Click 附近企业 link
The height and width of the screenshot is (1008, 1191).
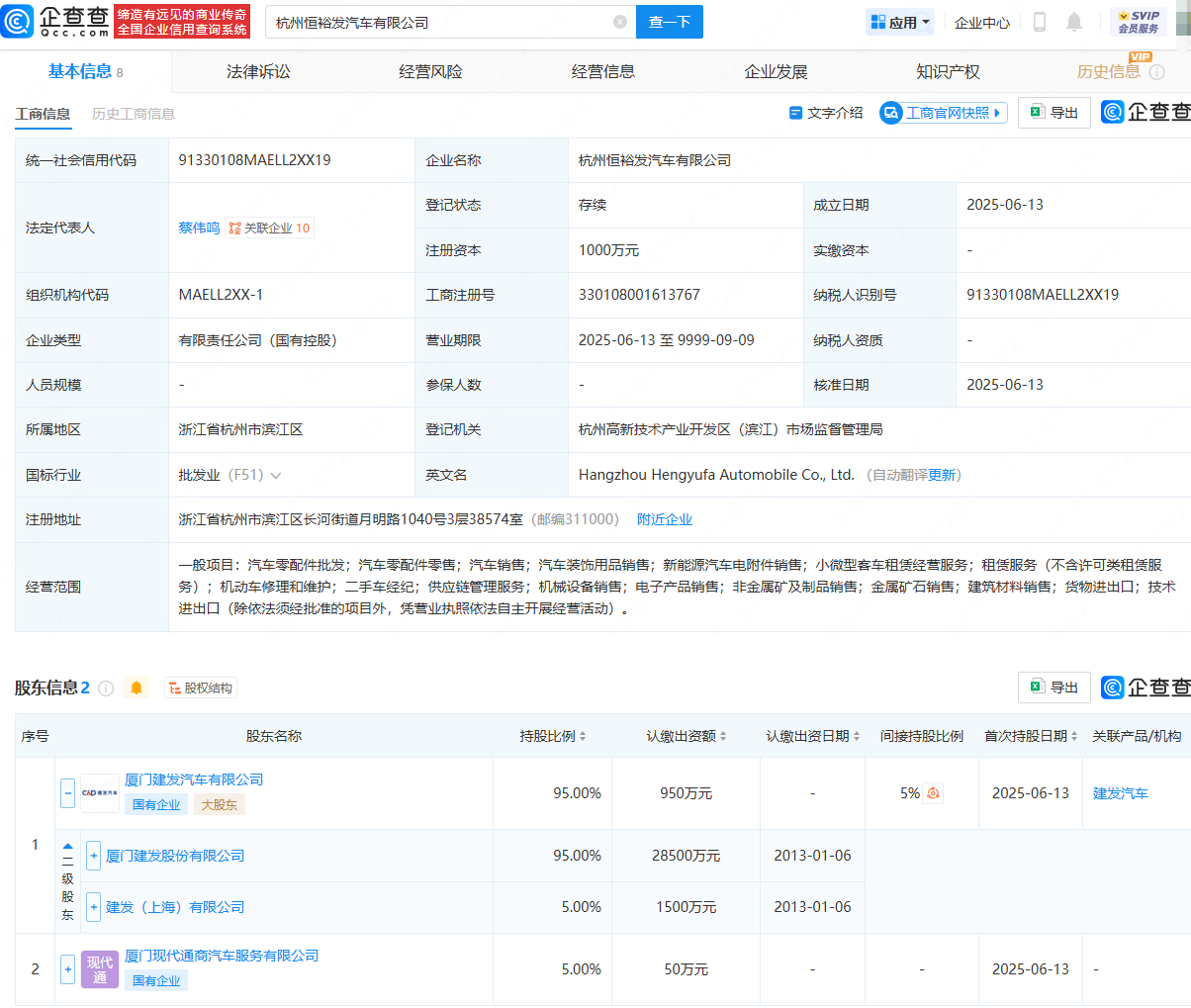[665, 519]
